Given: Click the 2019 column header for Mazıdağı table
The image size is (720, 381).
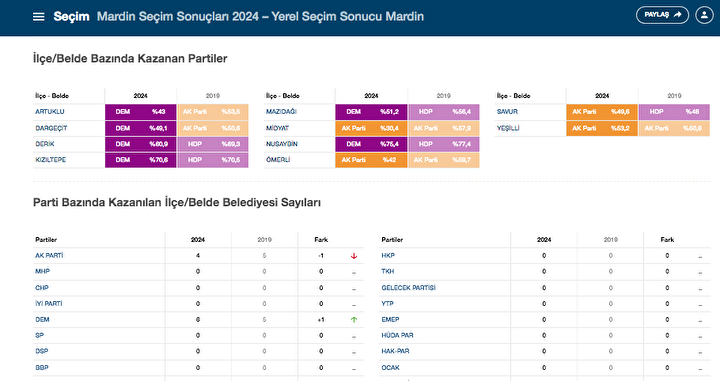Looking at the screenshot, I should coord(443,96).
